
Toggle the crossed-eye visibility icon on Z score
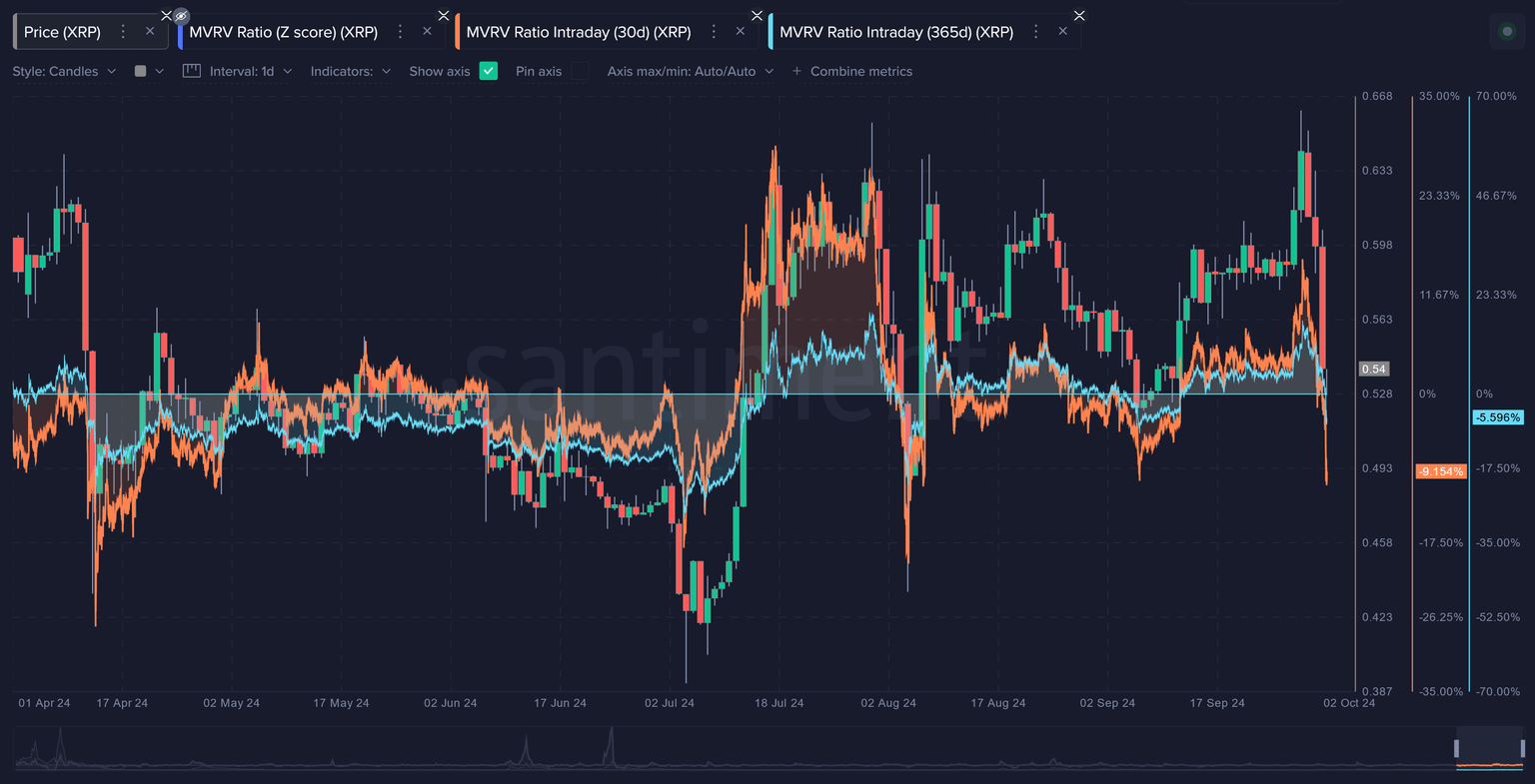point(181,16)
